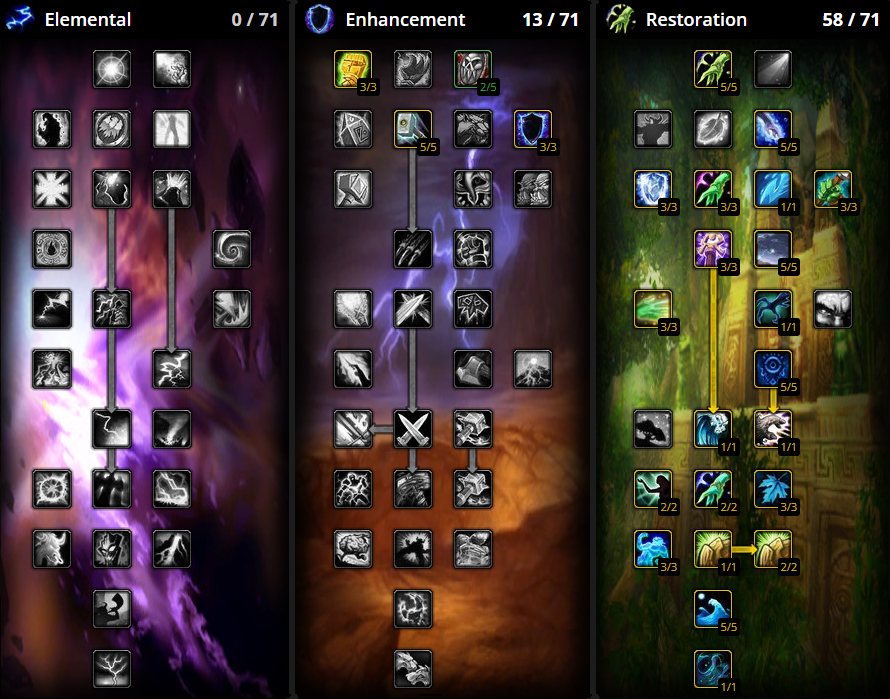Click the swirling vortex talent in Elemental tree
Viewport: 890px width, 699px height.
(231, 249)
